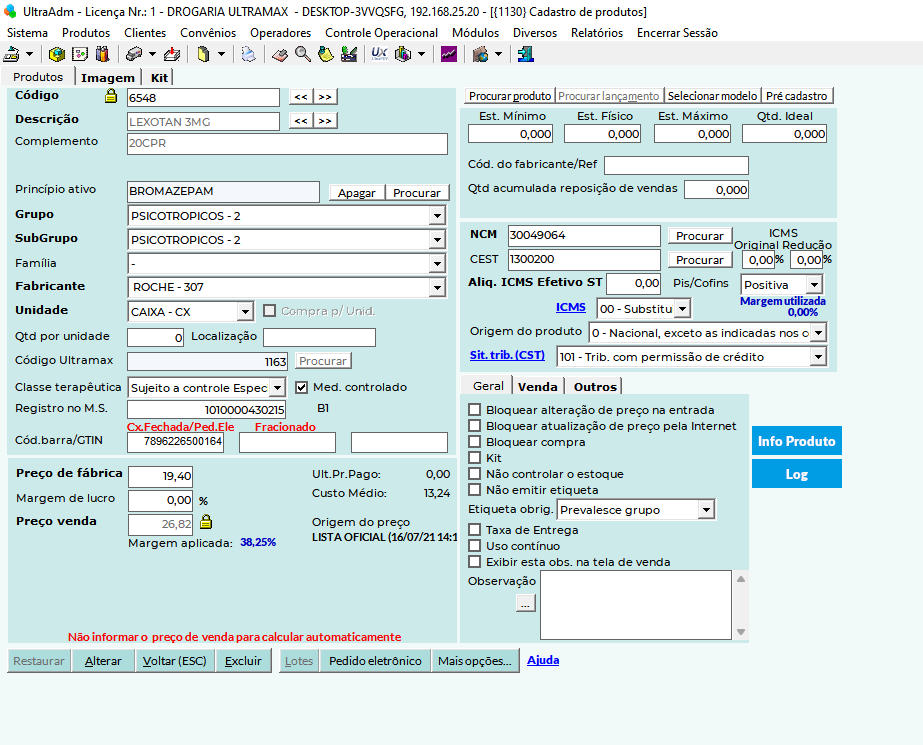
Task: Click next code '>>' button beside Código
Action: coord(325,97)
